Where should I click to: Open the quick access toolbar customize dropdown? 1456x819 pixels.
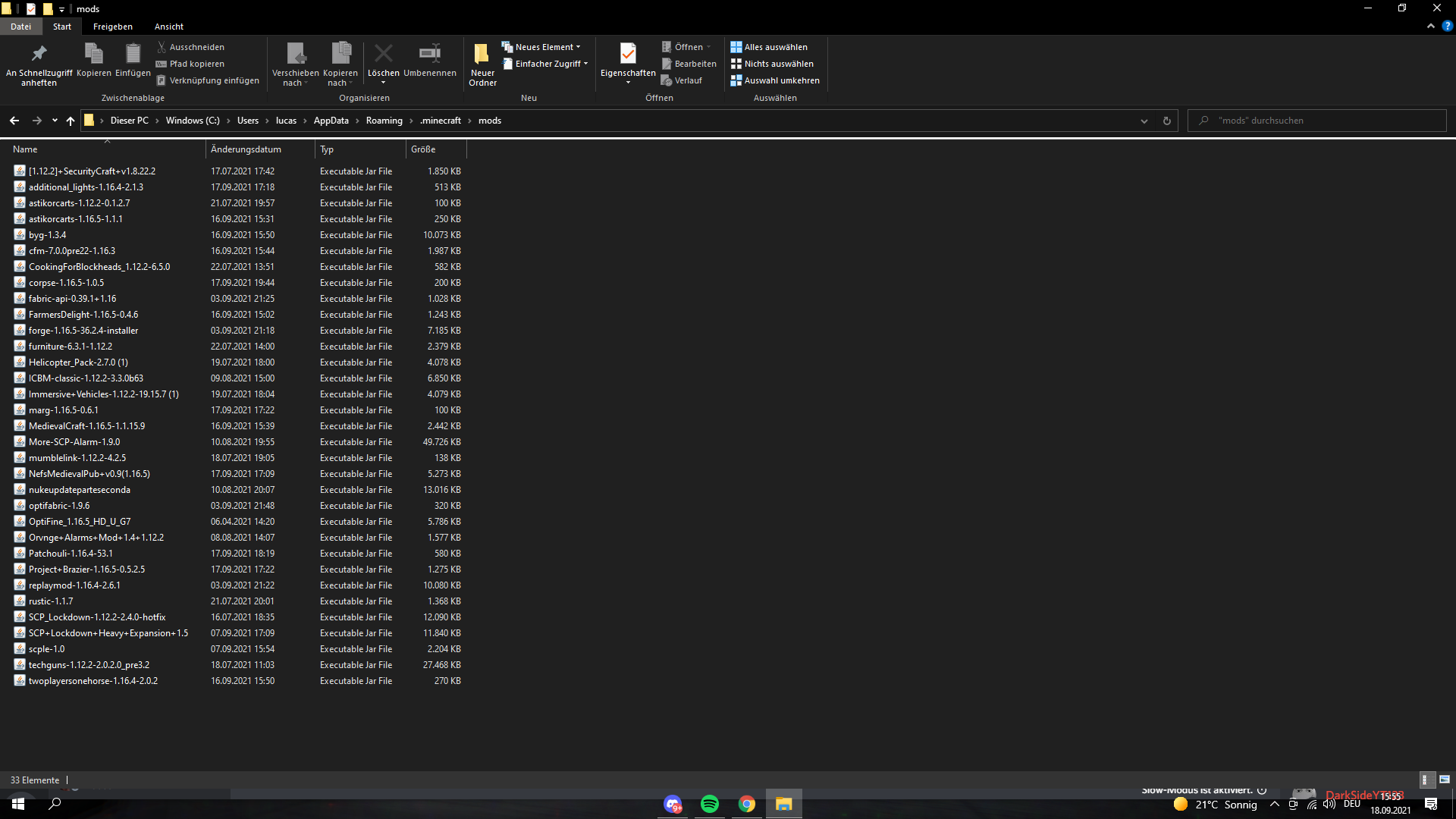(61, 9)
